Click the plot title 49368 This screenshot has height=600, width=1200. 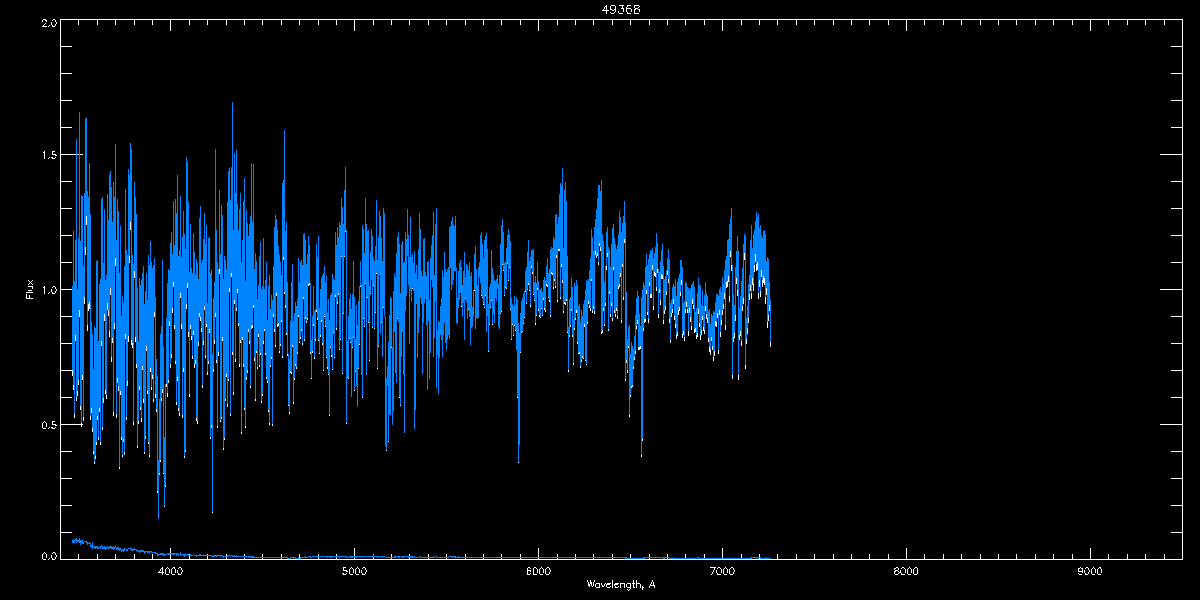(621, 9)
